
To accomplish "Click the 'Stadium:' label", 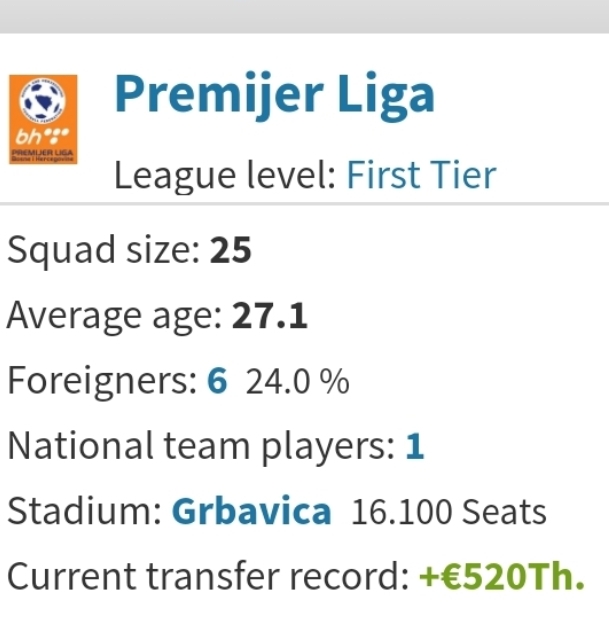I will (x=85, y=511).
